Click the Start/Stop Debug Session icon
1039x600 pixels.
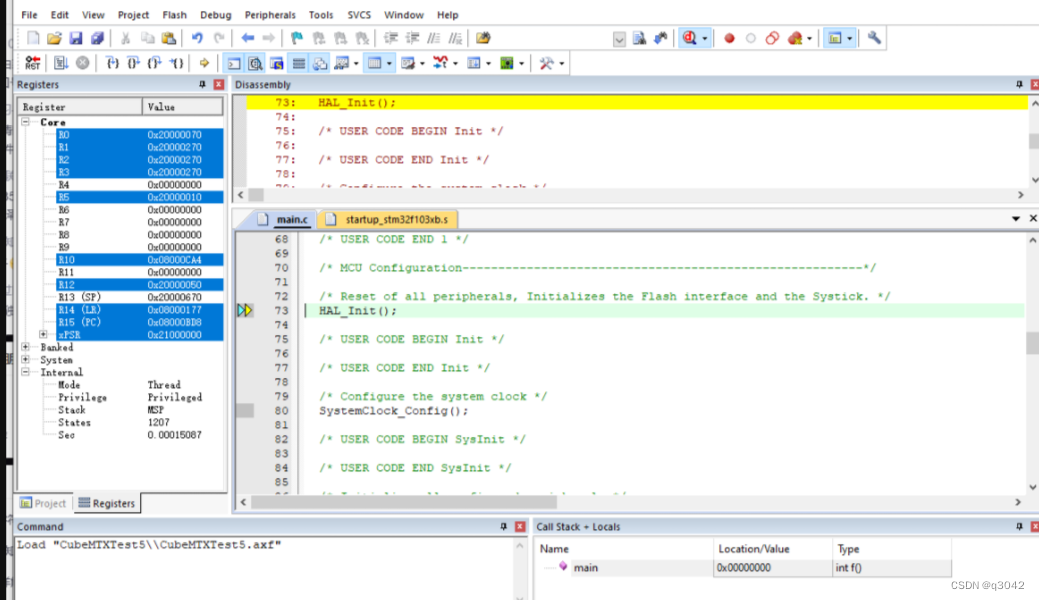click(689, 38)
